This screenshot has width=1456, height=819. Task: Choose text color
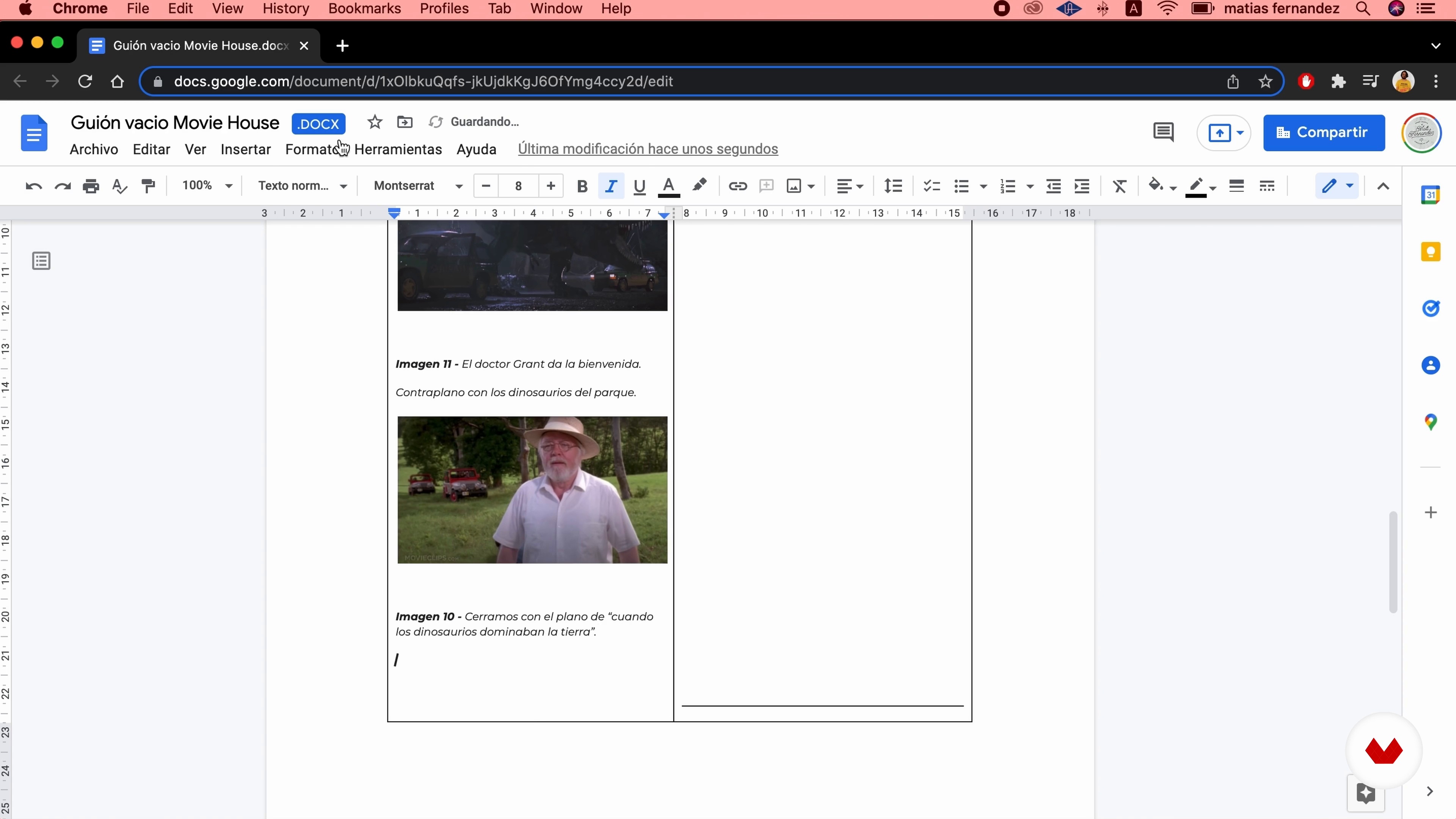coord(668,186)
